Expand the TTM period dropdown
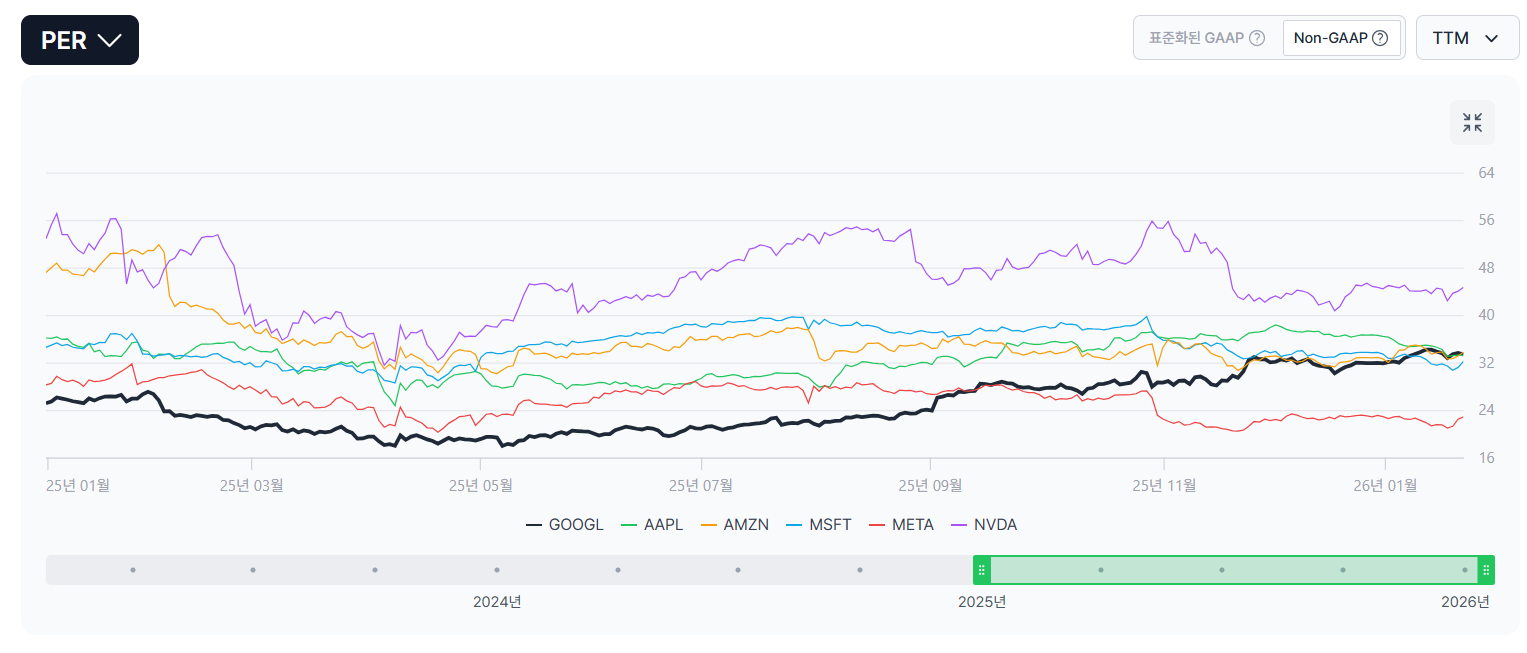Screen dimensions: 1527x653 (x=1467, y=38)
